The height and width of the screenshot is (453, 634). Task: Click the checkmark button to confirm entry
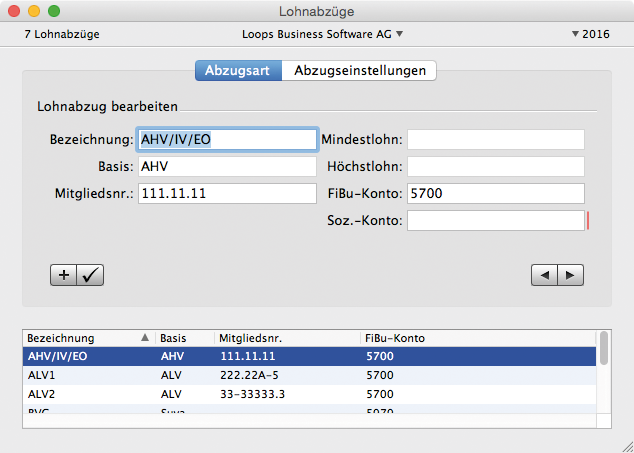click(x=90, y=275)
